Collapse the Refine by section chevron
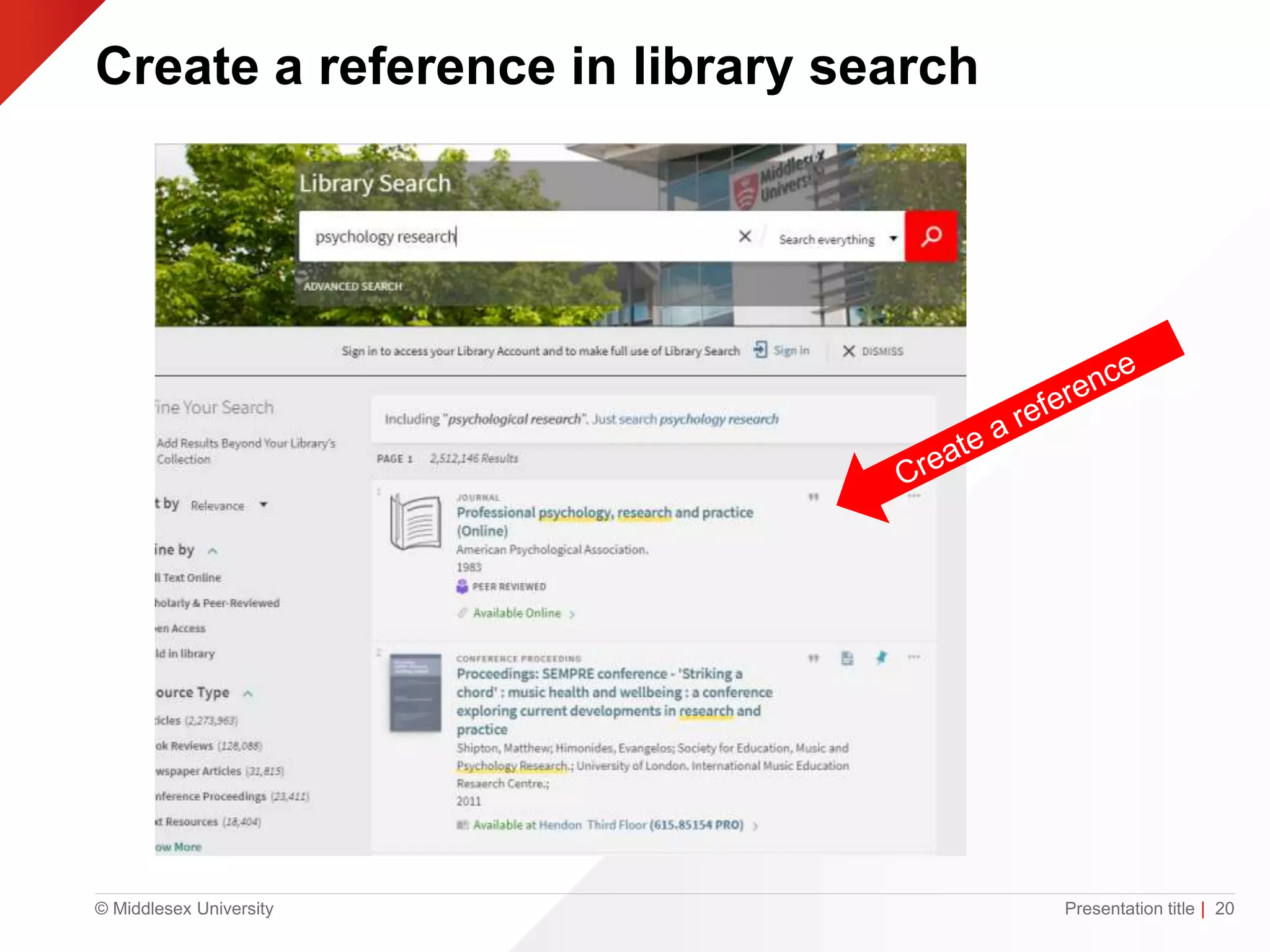1270x952 pixels. pyautogui.click(x=213, y=550)
